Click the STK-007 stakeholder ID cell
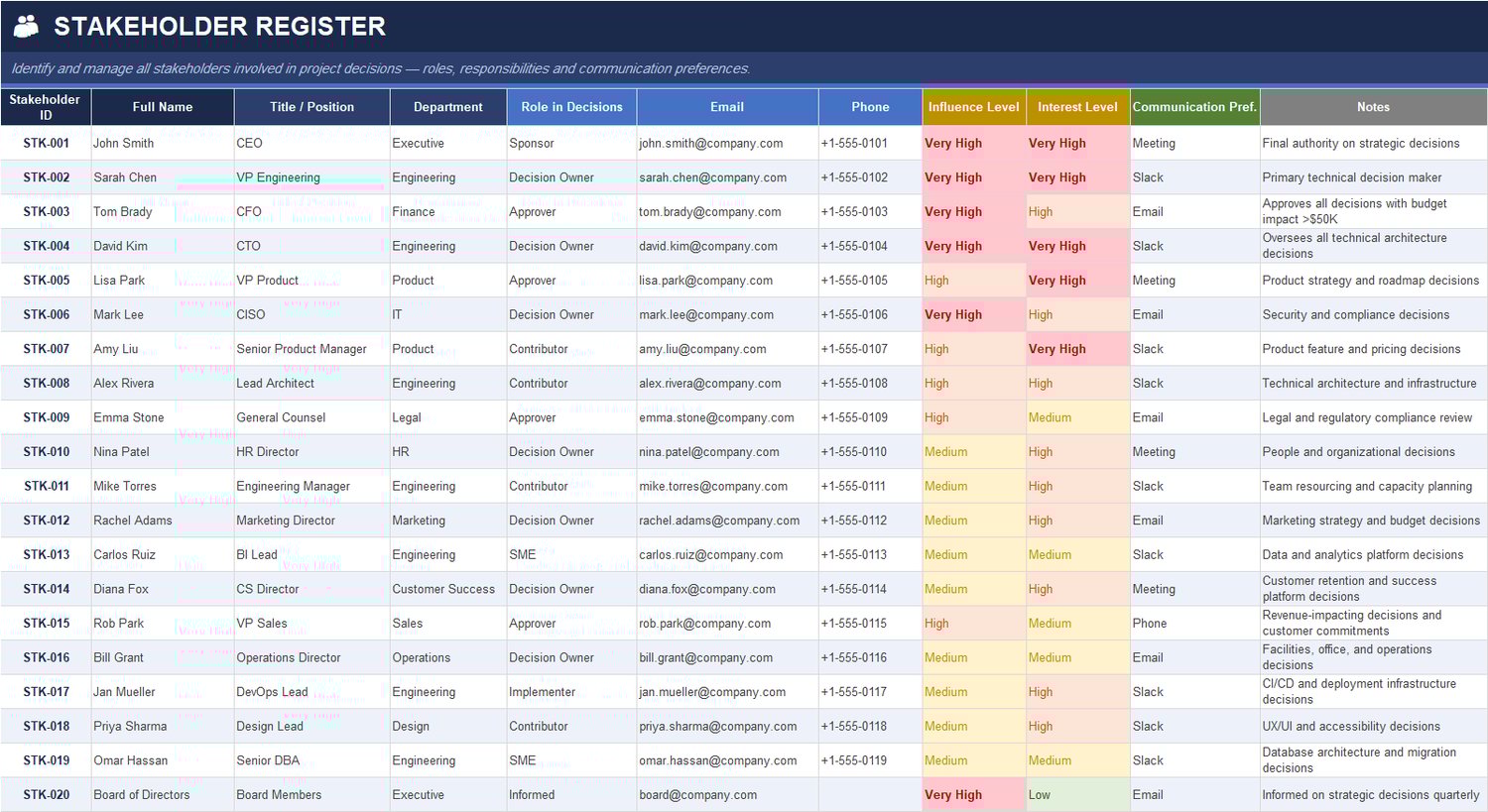 coord(46,348)
